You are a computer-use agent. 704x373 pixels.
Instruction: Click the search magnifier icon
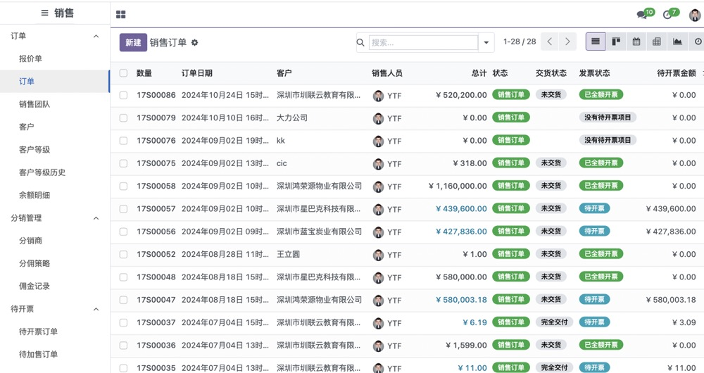coord(361,43)
